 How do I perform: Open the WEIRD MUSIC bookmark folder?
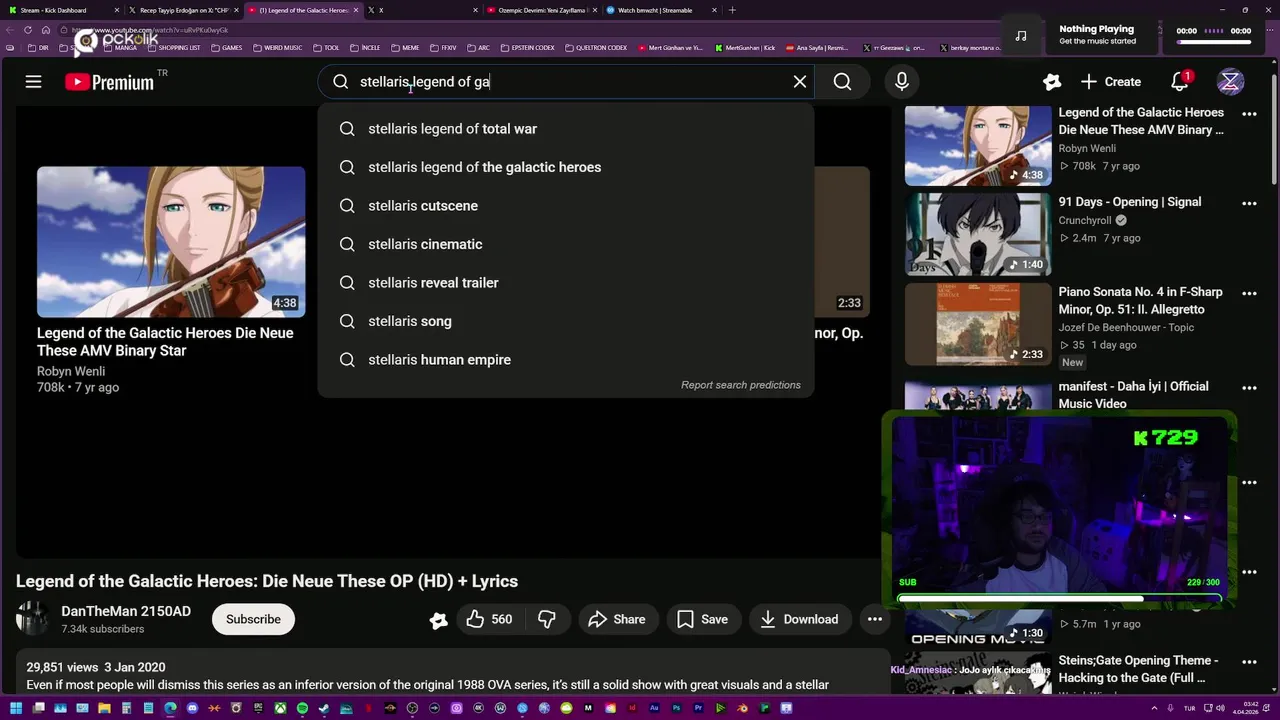point(278,47)
